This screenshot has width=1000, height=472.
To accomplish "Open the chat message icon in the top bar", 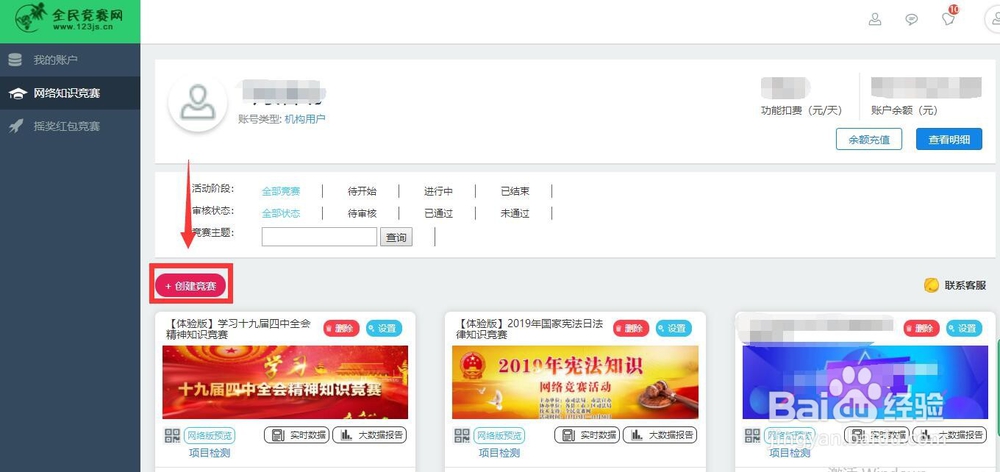I will click(x=912, y=19).
